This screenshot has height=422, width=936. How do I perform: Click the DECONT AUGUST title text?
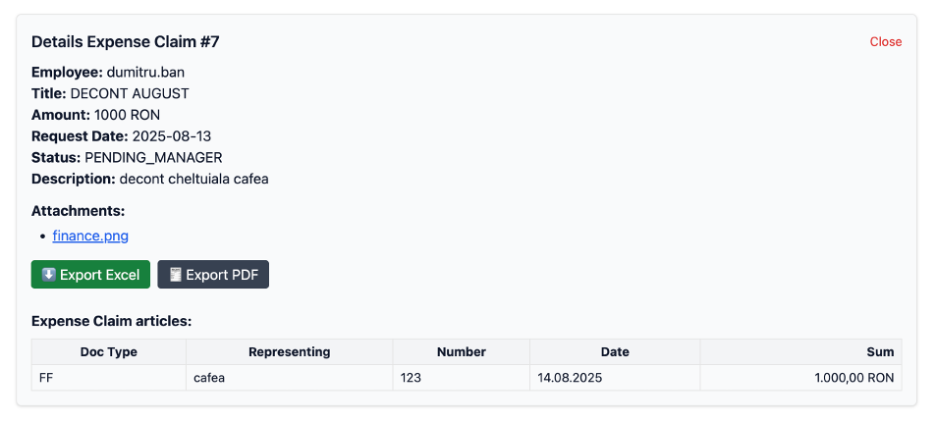[x=129, y=94]
